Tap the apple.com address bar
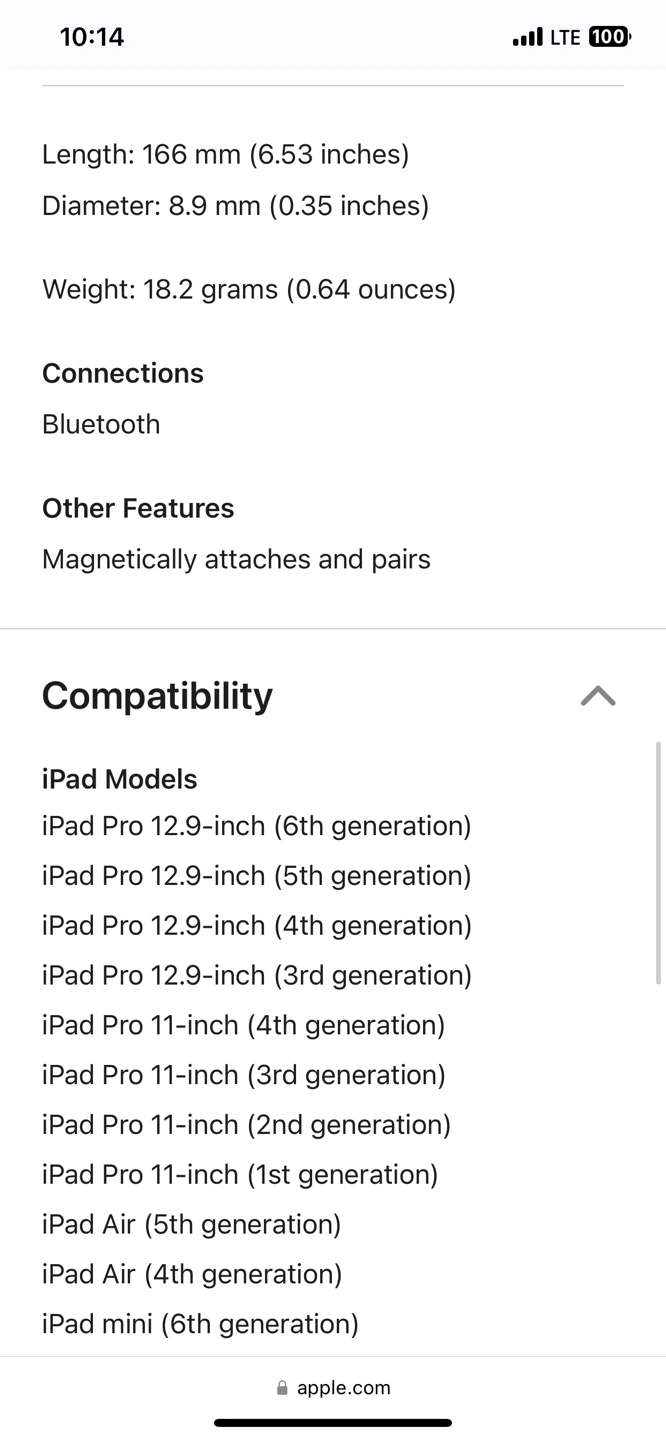Screen dimensions: 666x1440 click(333, 1388)
